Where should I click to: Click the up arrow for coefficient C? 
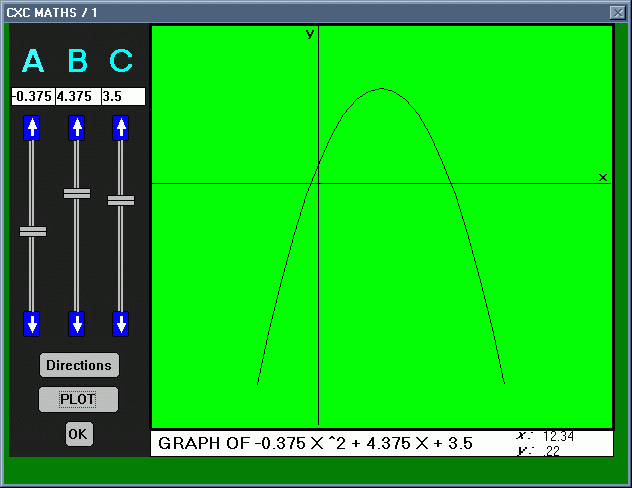(121, 128)
